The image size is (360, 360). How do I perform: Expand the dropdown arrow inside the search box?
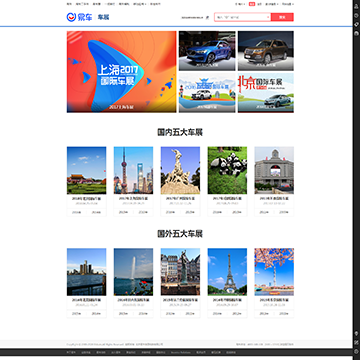268,17
